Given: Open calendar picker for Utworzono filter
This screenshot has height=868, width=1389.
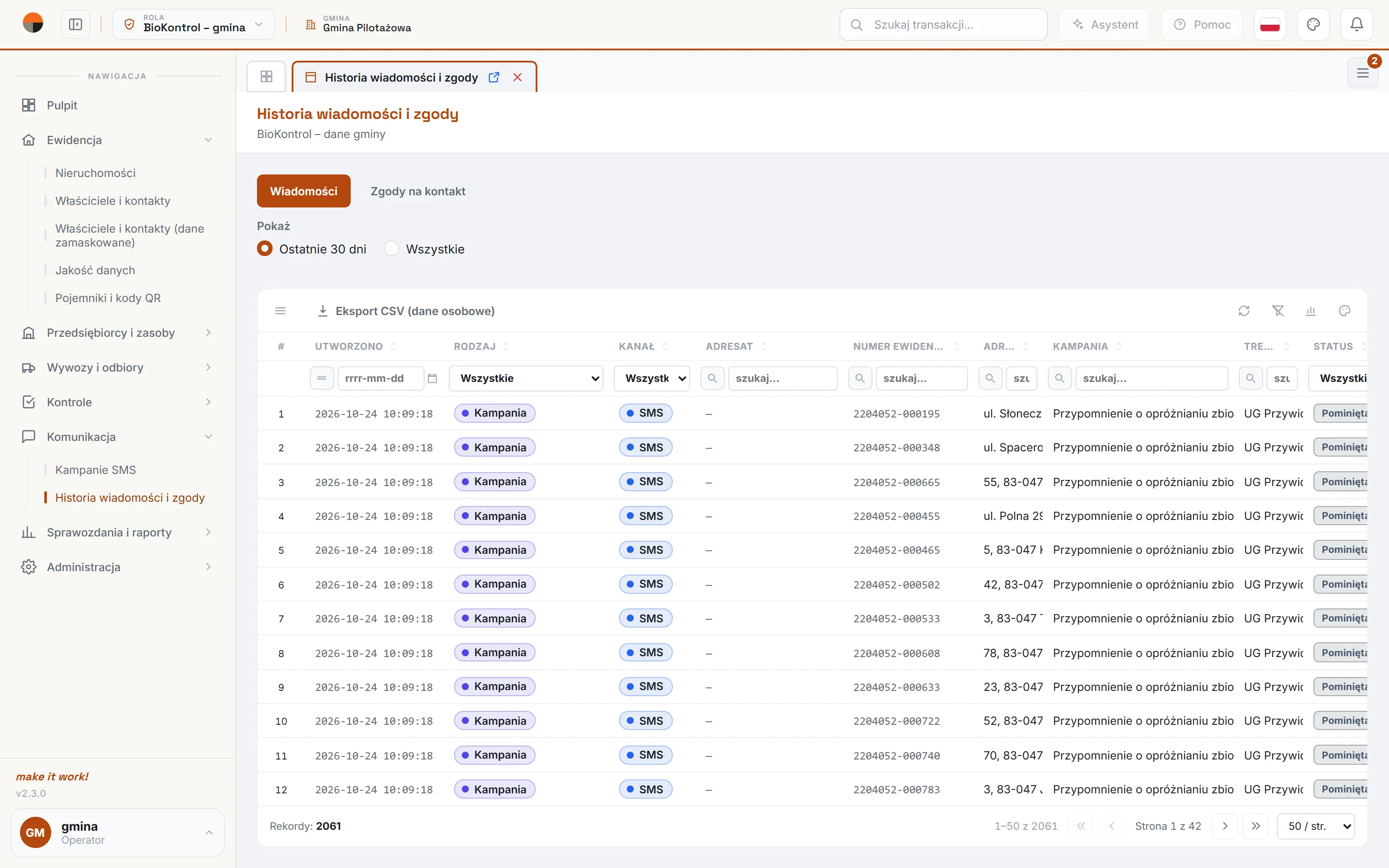Looking at the screenshot, I should (433, 378).
